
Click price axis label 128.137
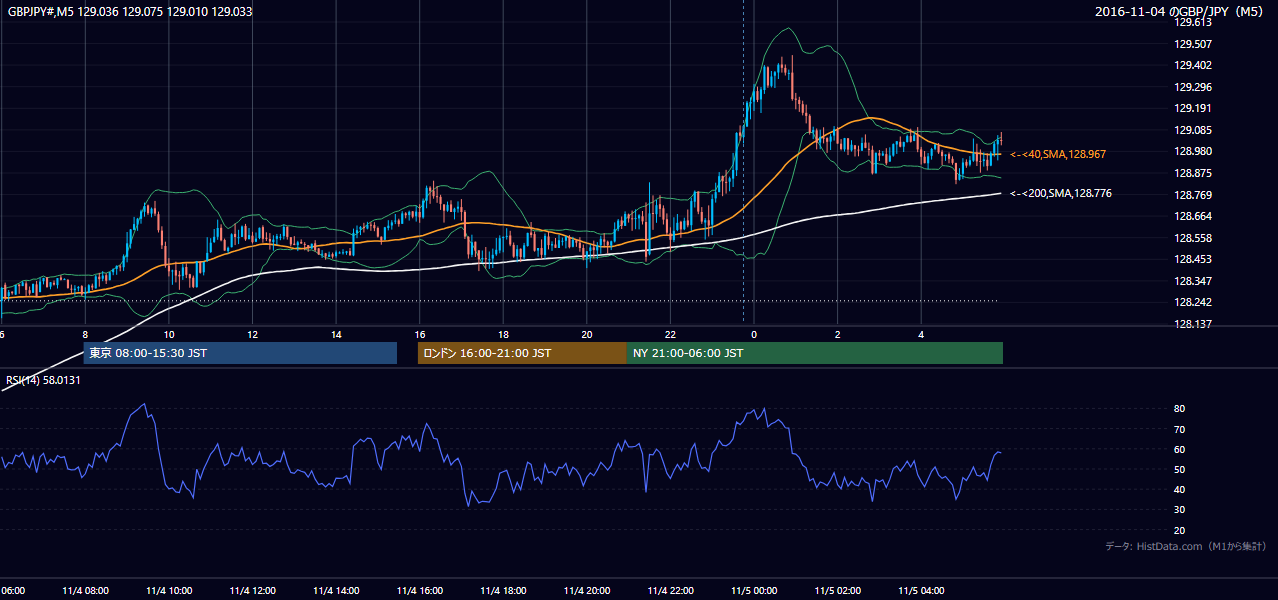pyautogui.click(x=1193, y=324)
